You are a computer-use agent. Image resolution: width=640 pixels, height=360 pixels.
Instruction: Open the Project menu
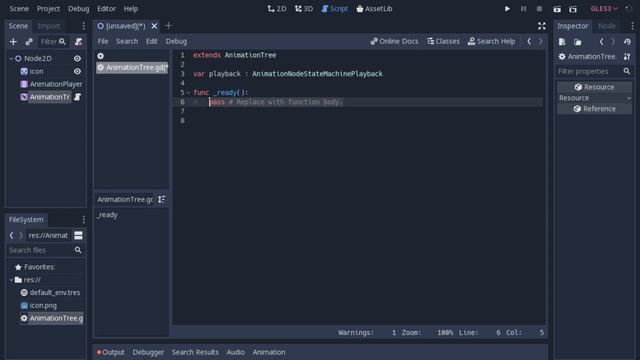tap(48, 9)
